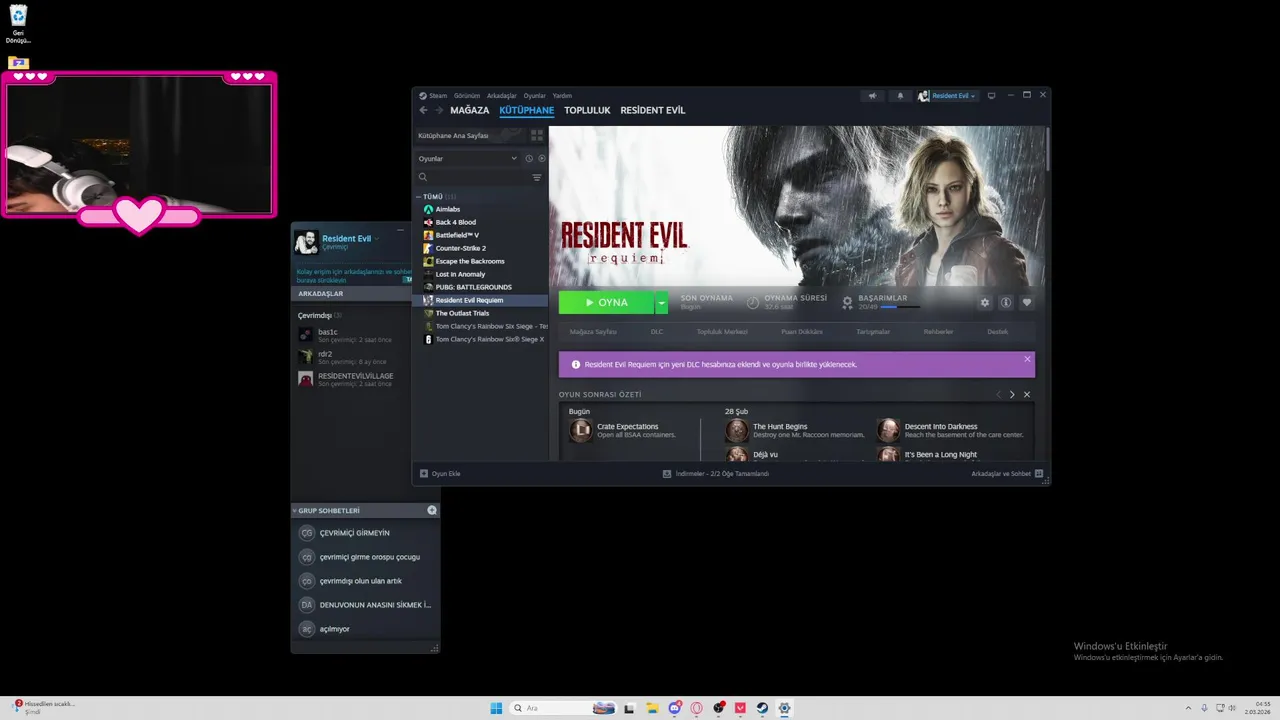Go to next post-game summary page arrow

coord(1012,395)
